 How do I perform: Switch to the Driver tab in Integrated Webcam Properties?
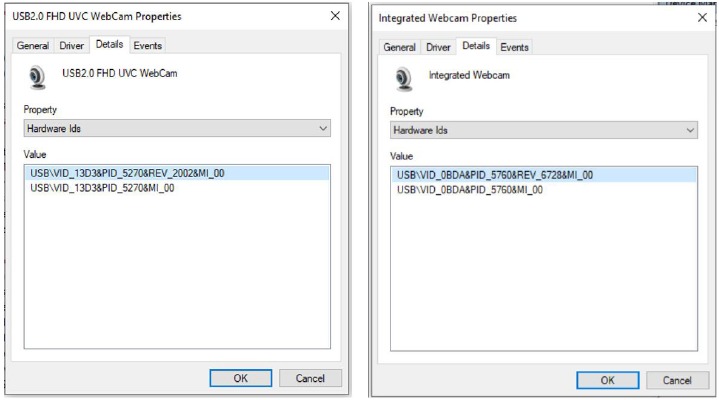coord(438,47)
